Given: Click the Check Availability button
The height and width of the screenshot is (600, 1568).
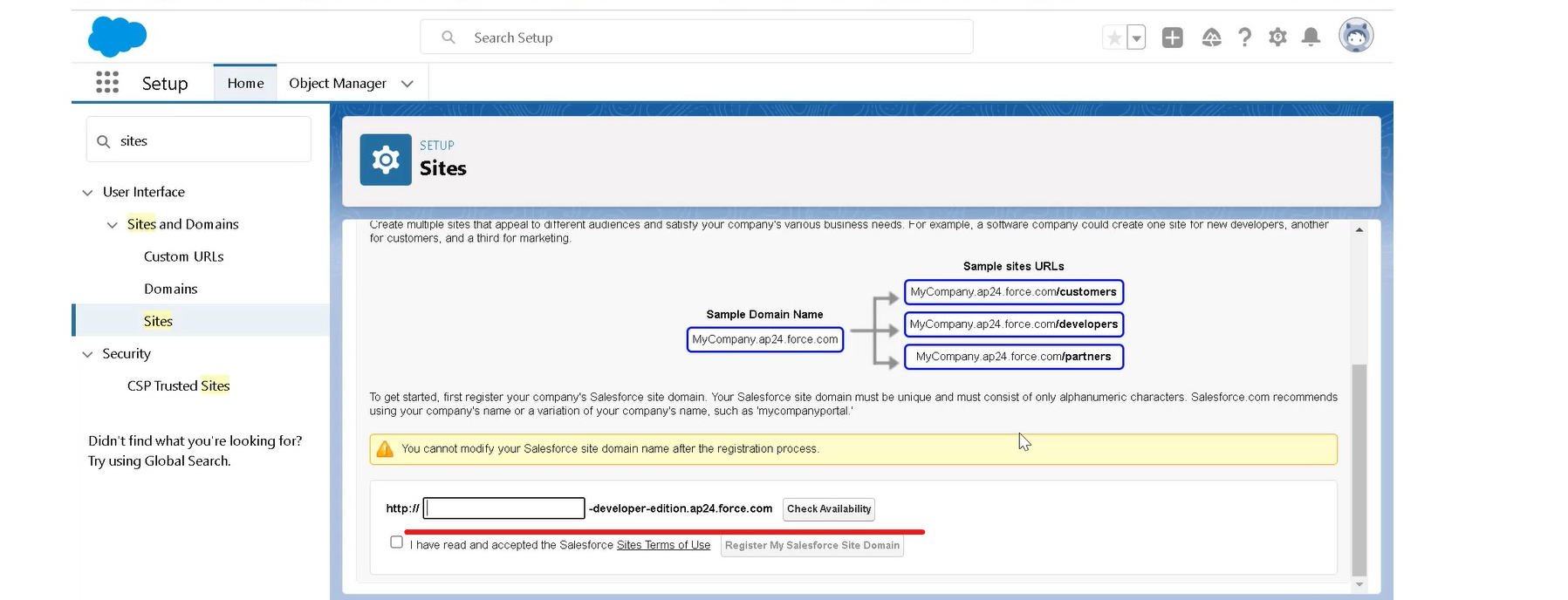Looking at the screenshot, I should pos(829,509).
